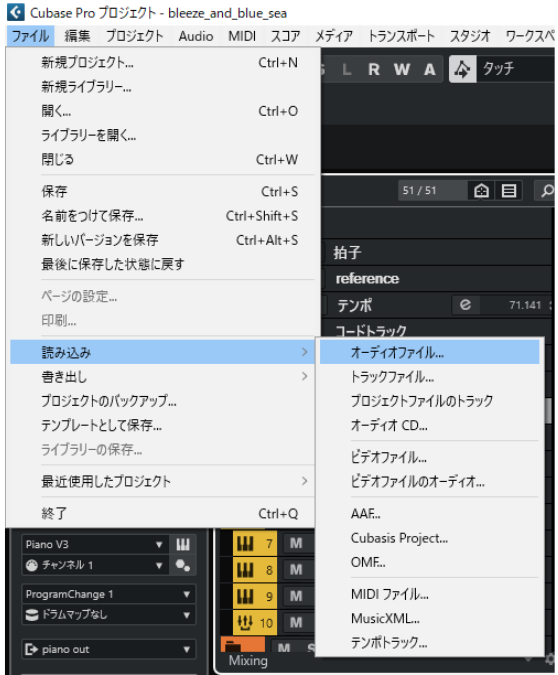Click the home-style track filter icon beside 51 / 51

[481, 190]
